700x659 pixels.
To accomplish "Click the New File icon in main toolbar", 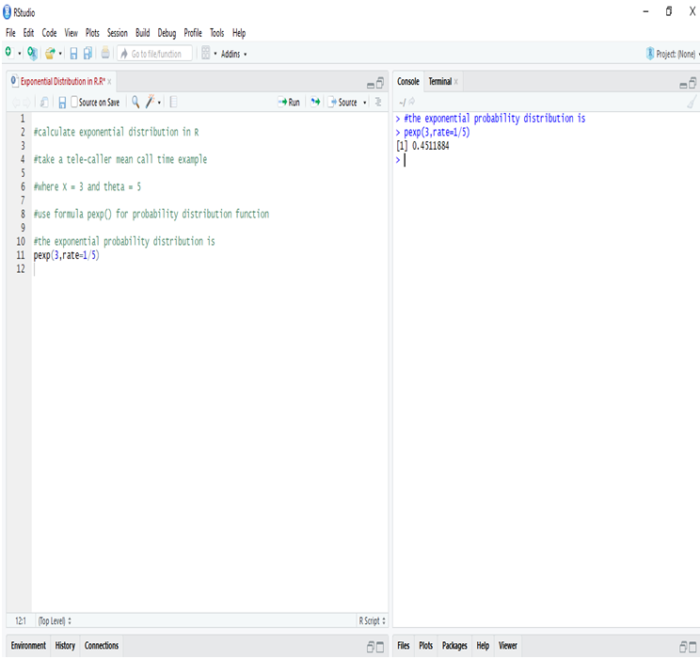I will 9,53.
